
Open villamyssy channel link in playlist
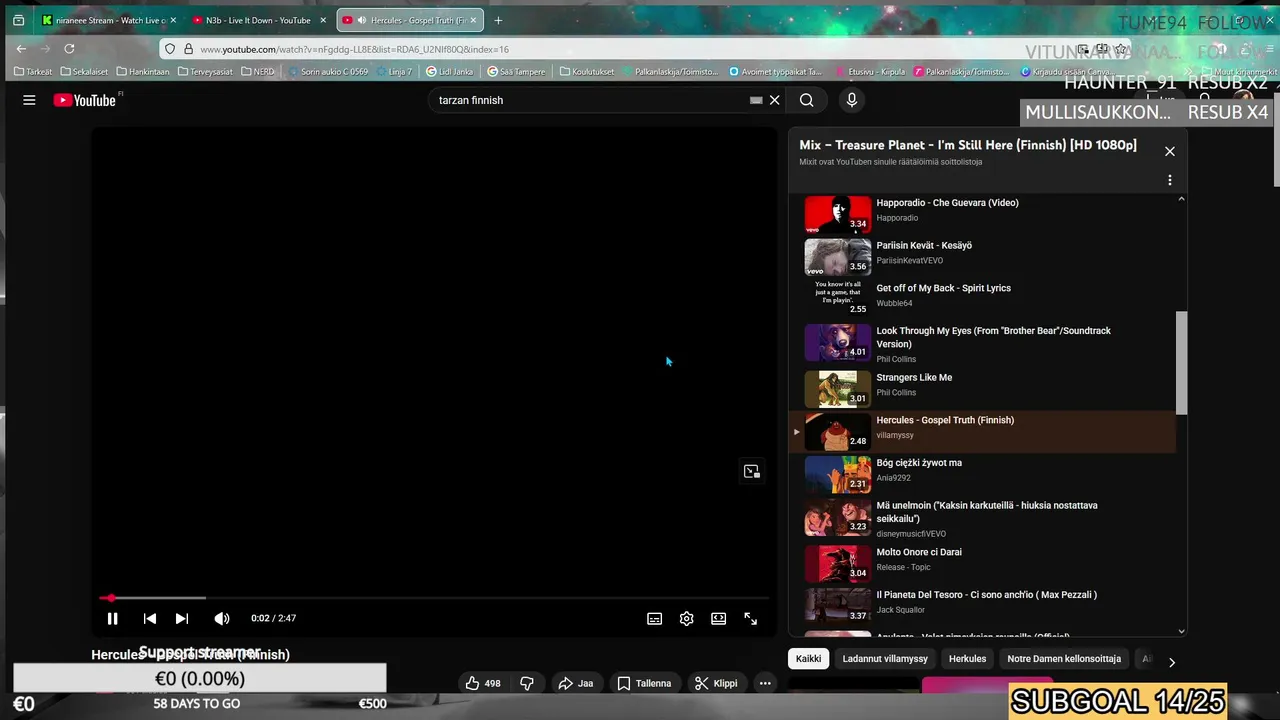(895, 436)
